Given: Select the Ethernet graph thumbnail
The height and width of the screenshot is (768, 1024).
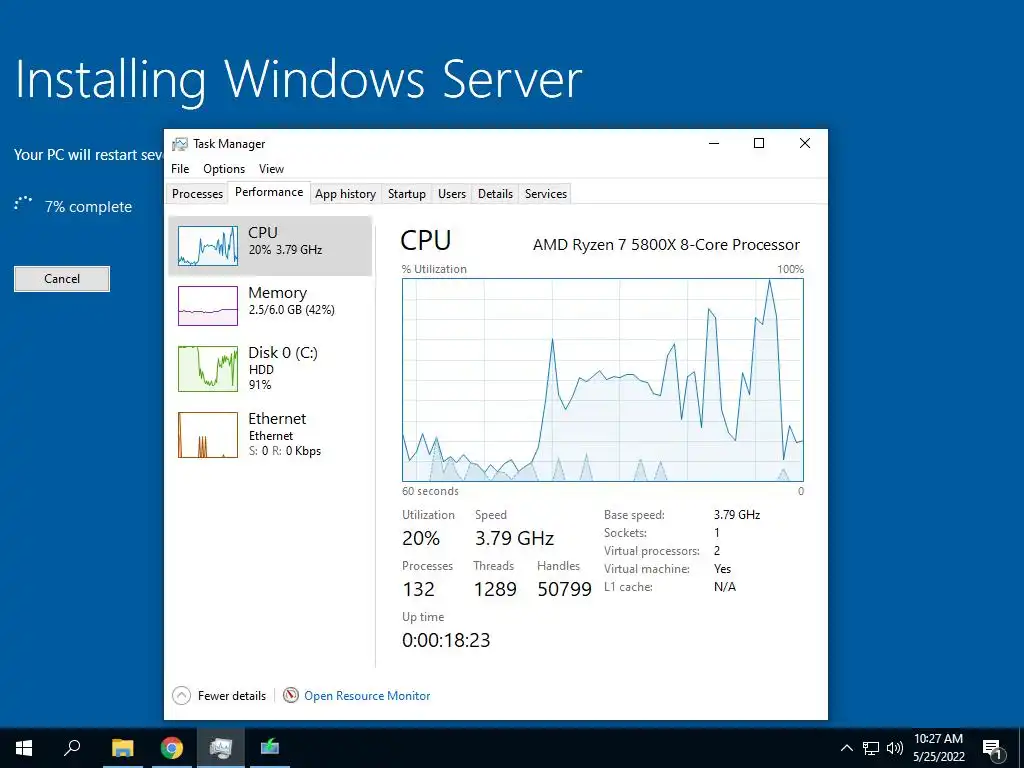Looking at the screenshot, I should coord(208,434).
